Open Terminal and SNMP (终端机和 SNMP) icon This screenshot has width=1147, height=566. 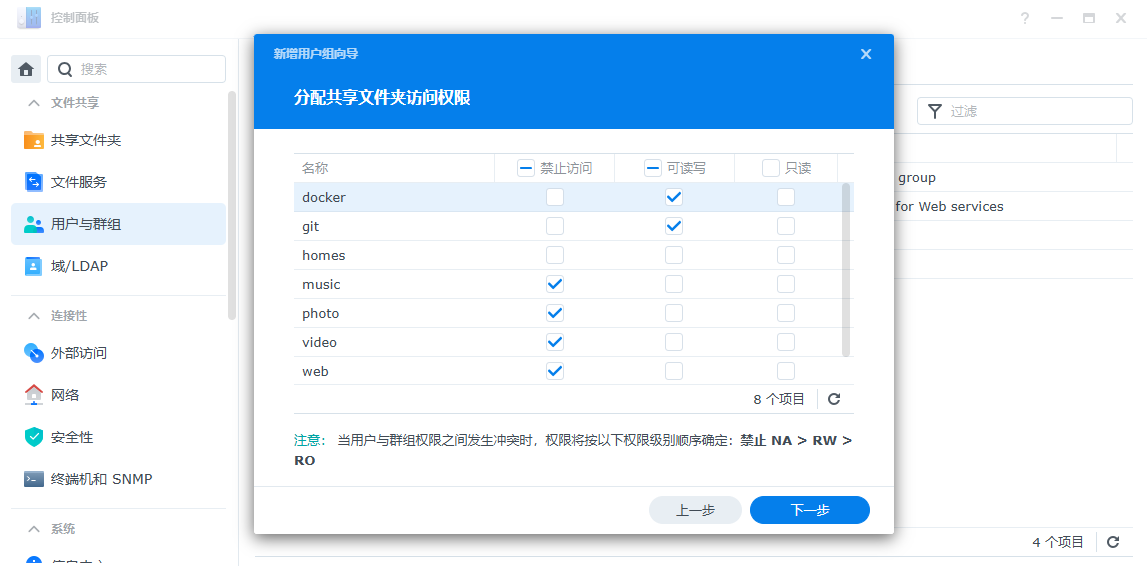click(34, 479)
